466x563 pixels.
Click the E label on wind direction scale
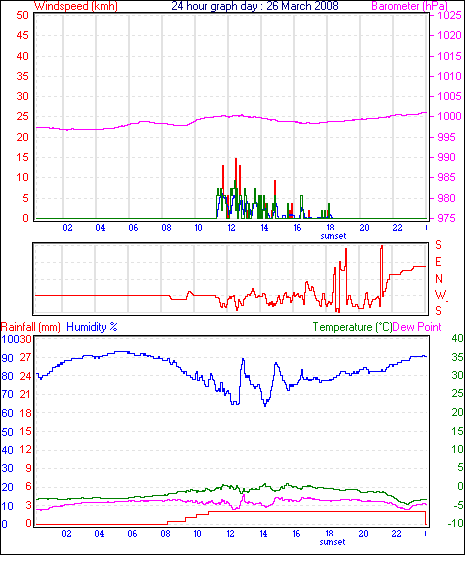click(x=438, y=262)
